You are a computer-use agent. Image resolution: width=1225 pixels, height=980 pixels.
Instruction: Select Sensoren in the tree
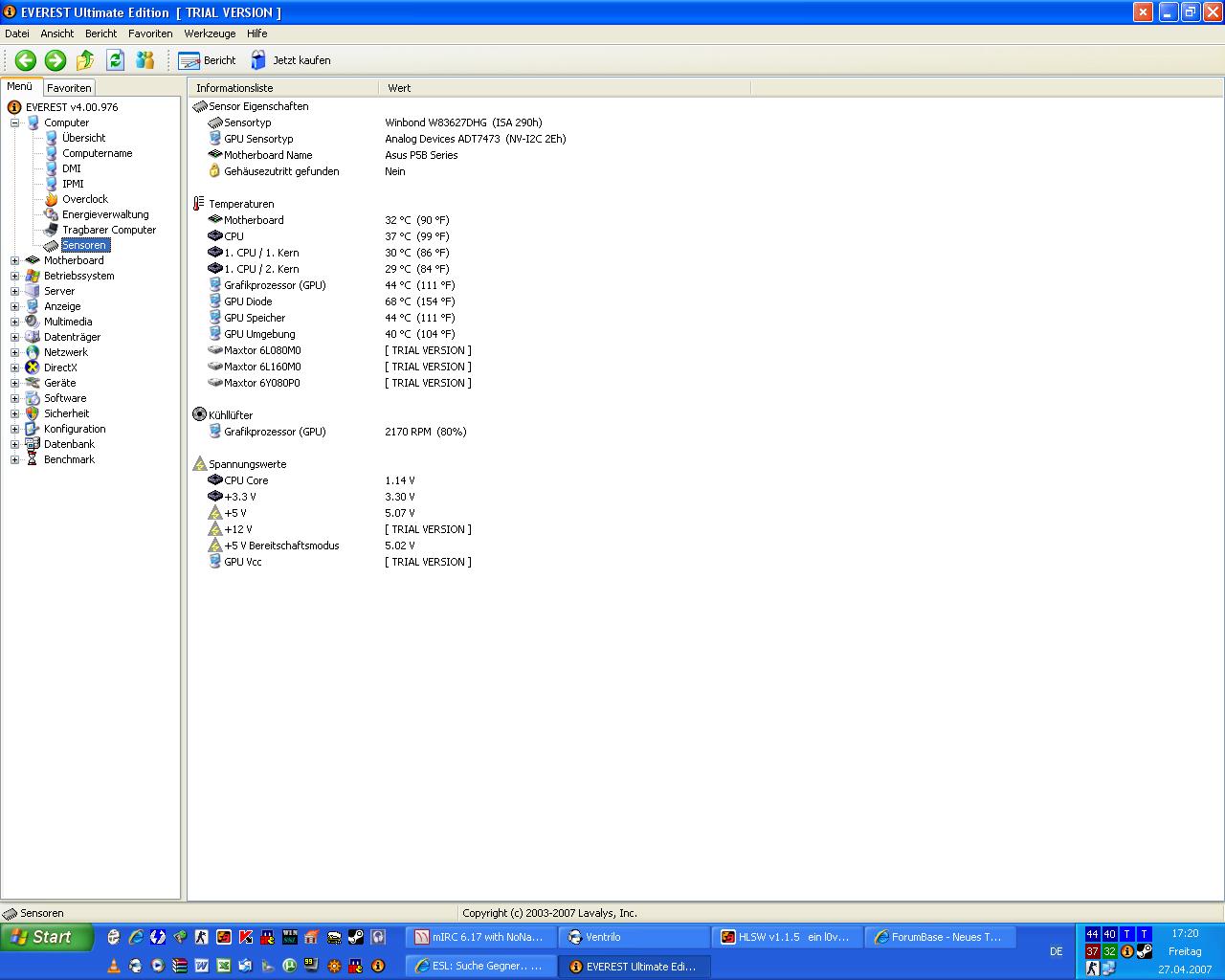tap(84, 245)
